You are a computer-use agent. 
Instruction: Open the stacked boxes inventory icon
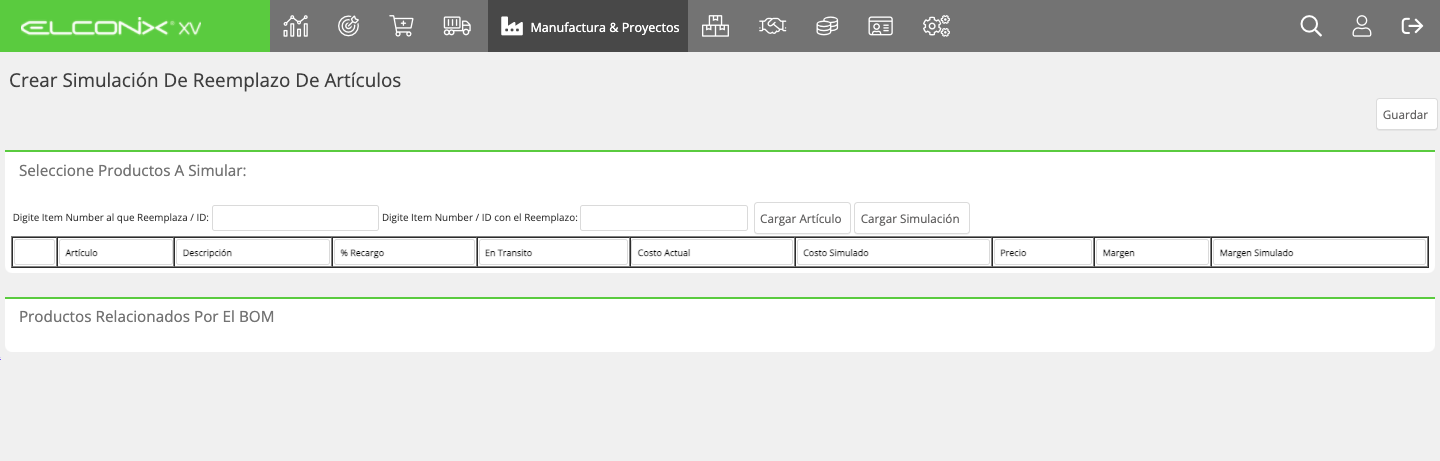(715, 26)
